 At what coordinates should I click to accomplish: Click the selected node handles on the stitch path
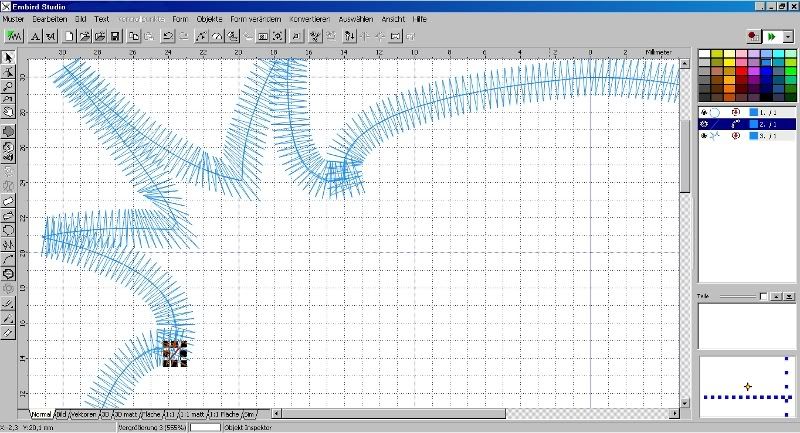pos(175,353)
